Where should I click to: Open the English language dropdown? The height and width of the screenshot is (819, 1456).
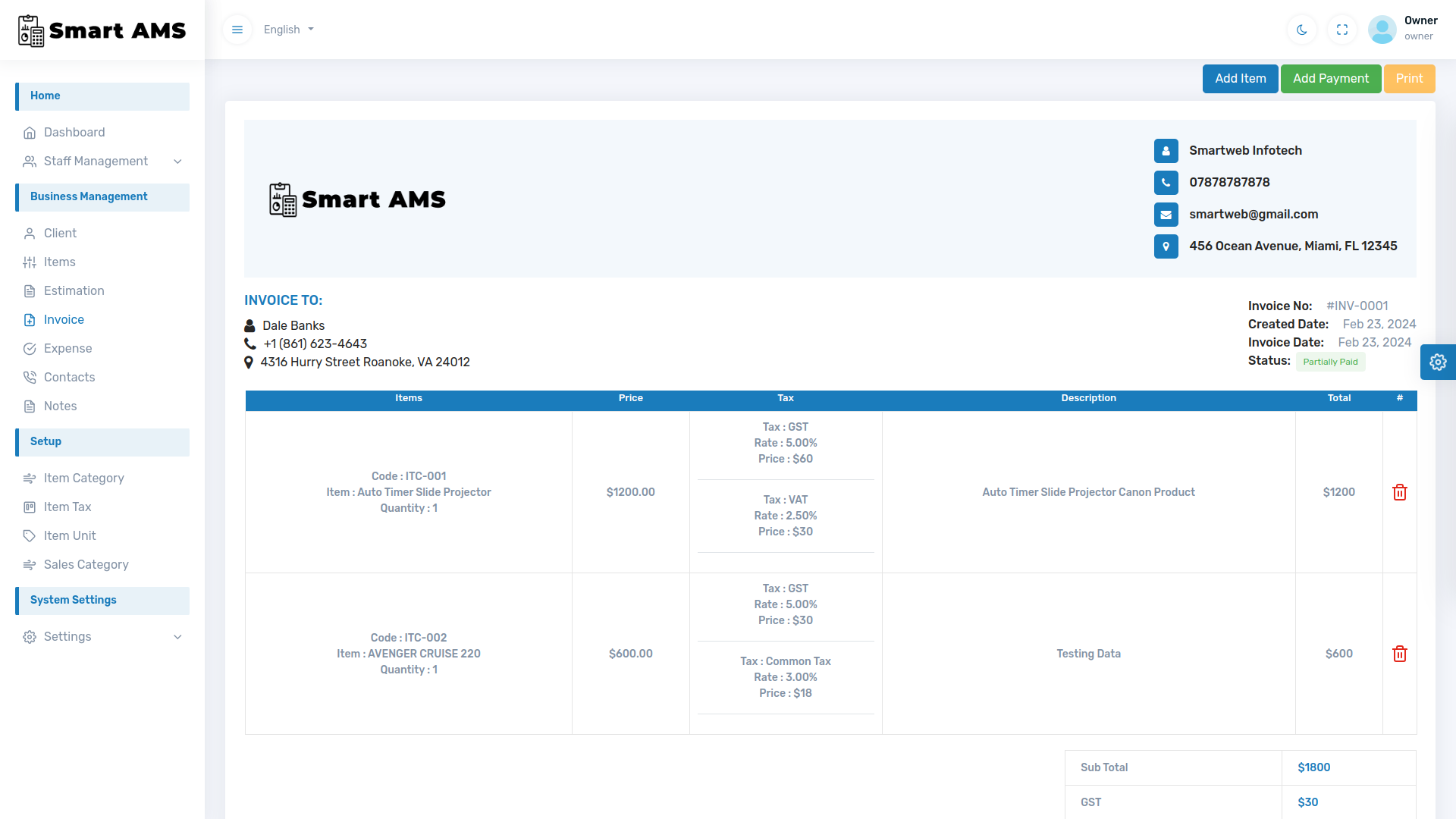click(x=287, y=30)
